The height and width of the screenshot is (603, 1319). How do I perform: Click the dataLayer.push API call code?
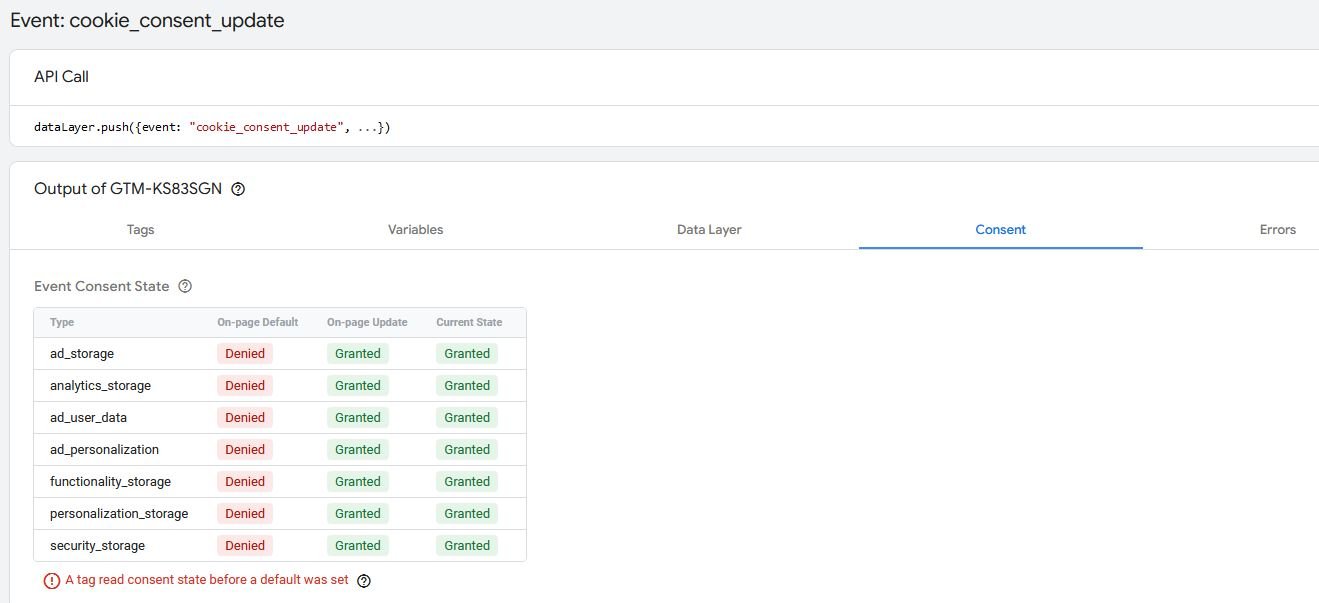coord(212,127)
